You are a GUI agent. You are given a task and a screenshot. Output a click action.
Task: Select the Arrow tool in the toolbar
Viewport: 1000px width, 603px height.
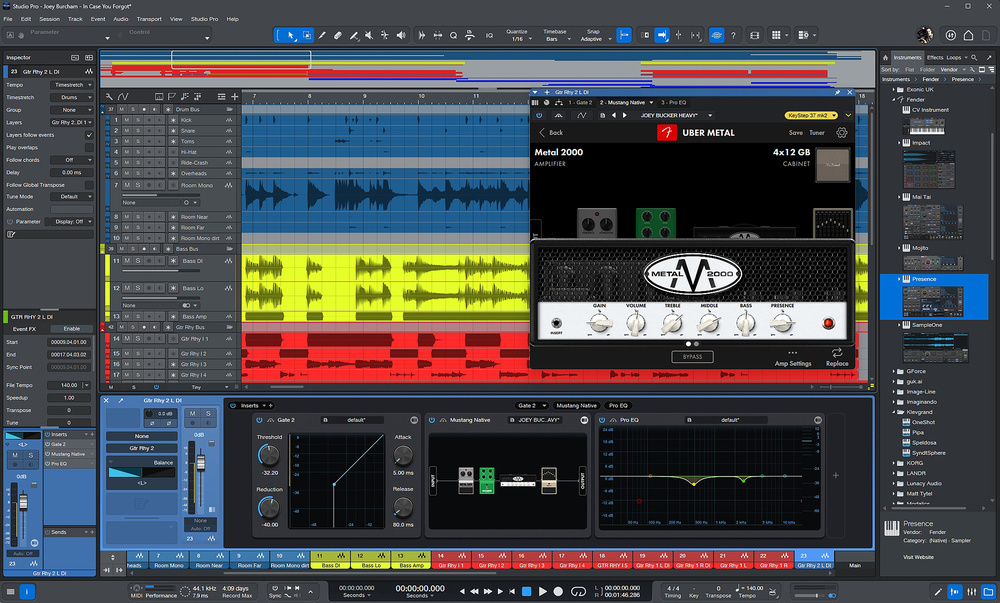click(291, 35)
